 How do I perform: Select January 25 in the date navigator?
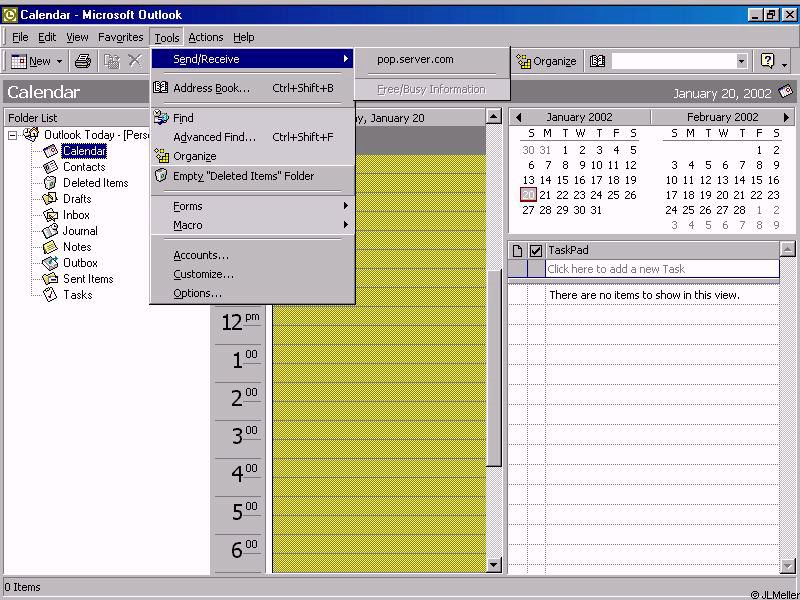[613, 195]
